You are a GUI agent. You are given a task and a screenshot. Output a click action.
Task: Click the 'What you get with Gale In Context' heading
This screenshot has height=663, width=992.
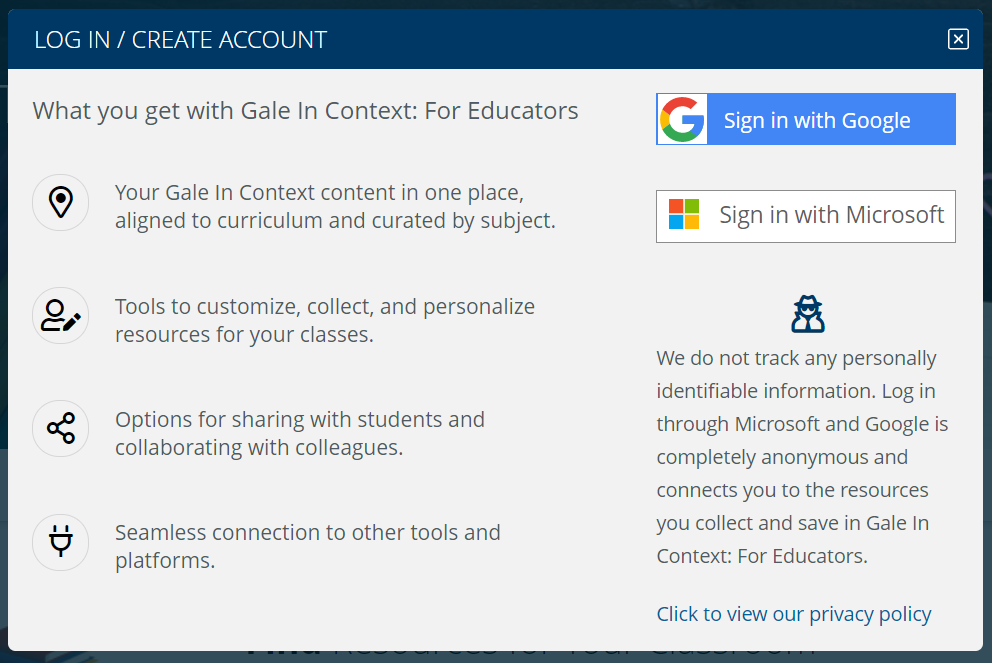[x=306, y=110]
